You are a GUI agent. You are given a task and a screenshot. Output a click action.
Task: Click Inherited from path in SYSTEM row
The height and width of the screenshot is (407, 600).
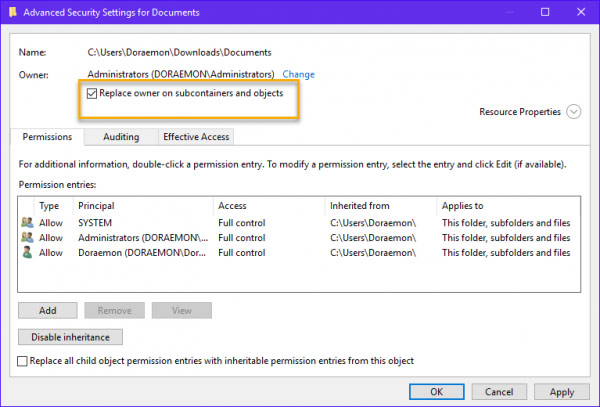[x=373, y=223]
